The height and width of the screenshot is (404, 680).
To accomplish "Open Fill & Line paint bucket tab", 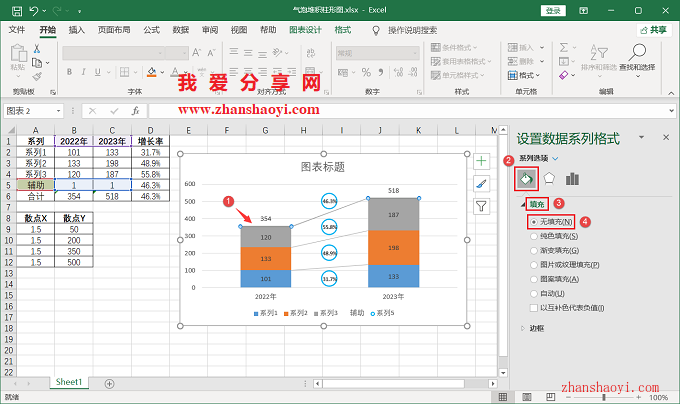I will 526,179.
